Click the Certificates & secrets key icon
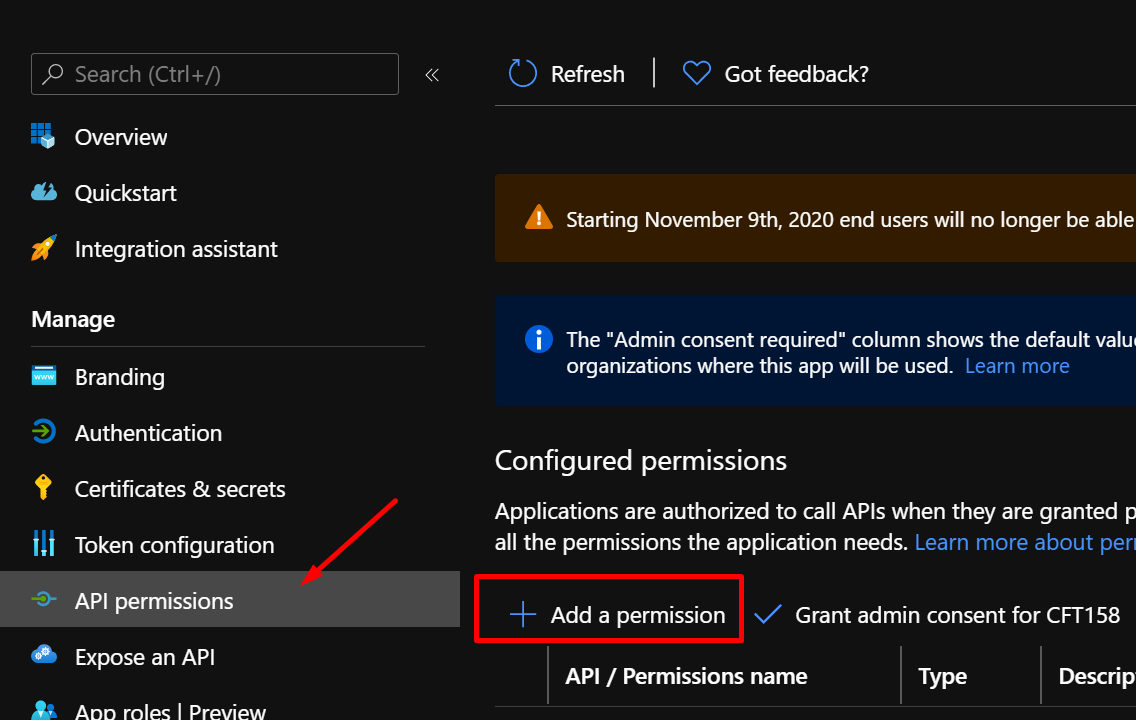Viewport: 1136px width, 720px height. pyautogui.click(x=43, y=488)
